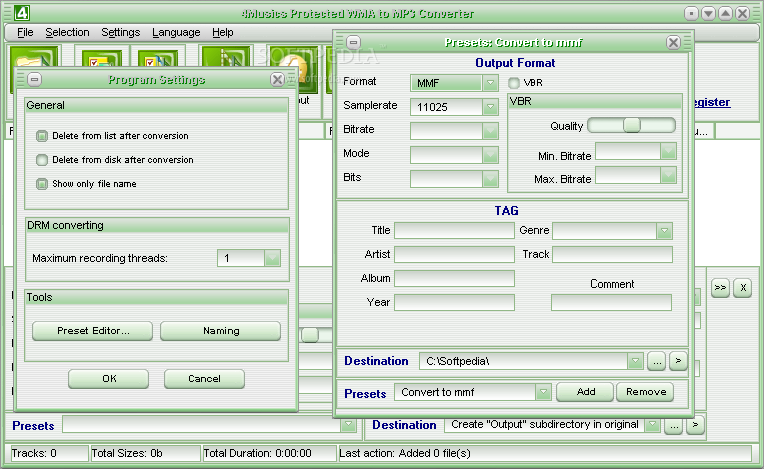The image size is (764, 469).
Task: Enable the VBR checkbox
Action: coord(514,83)
